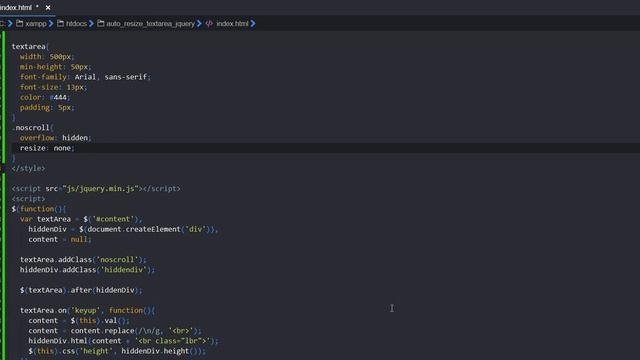Select the index.html editor tab
Image resolution: width=640 pixels, height=360 pixels.
pyautogui.click(x=27, y=7)
